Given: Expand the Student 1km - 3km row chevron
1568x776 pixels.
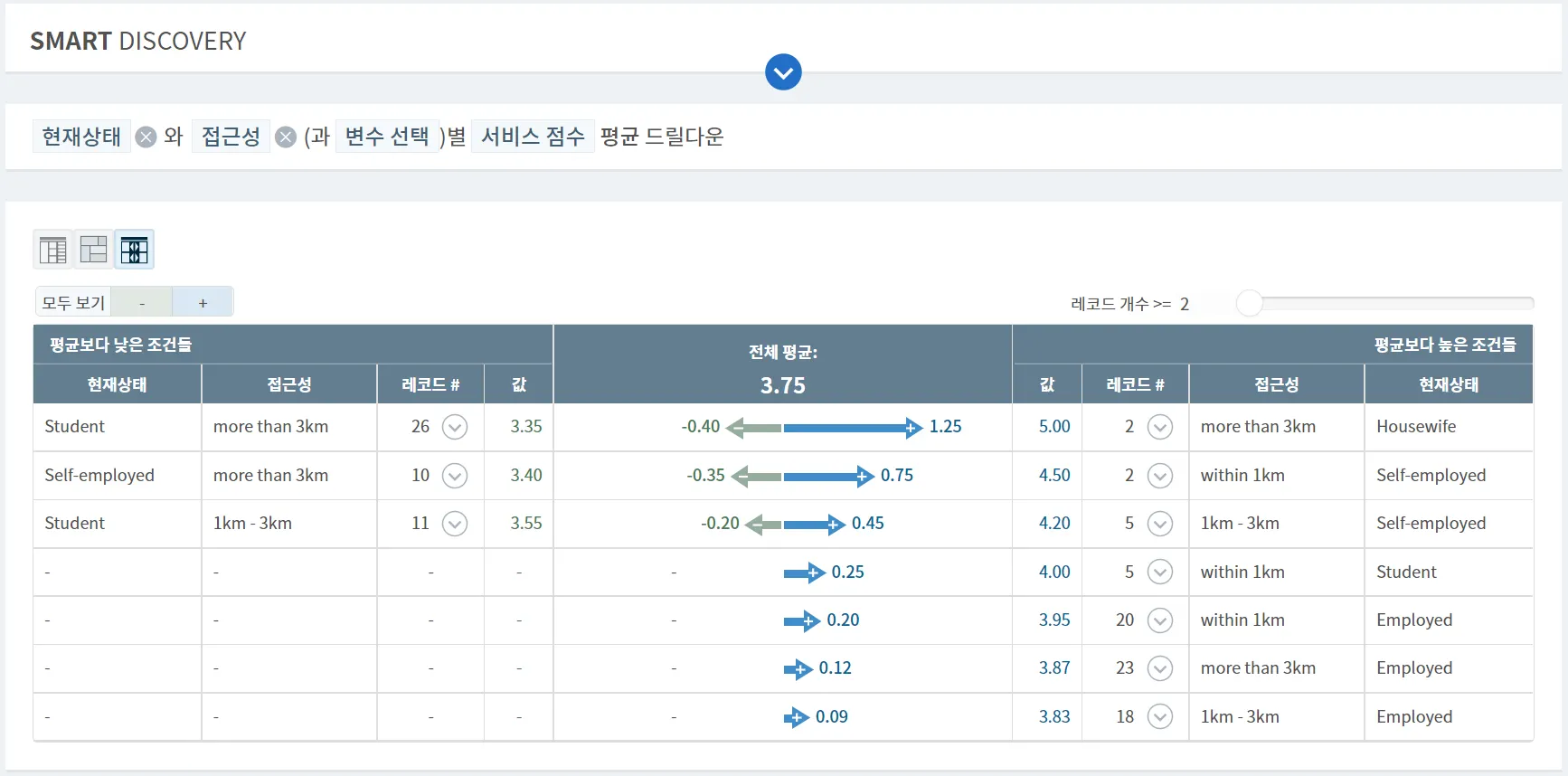Looking at the screenshot, I should [x=455, y=524].
